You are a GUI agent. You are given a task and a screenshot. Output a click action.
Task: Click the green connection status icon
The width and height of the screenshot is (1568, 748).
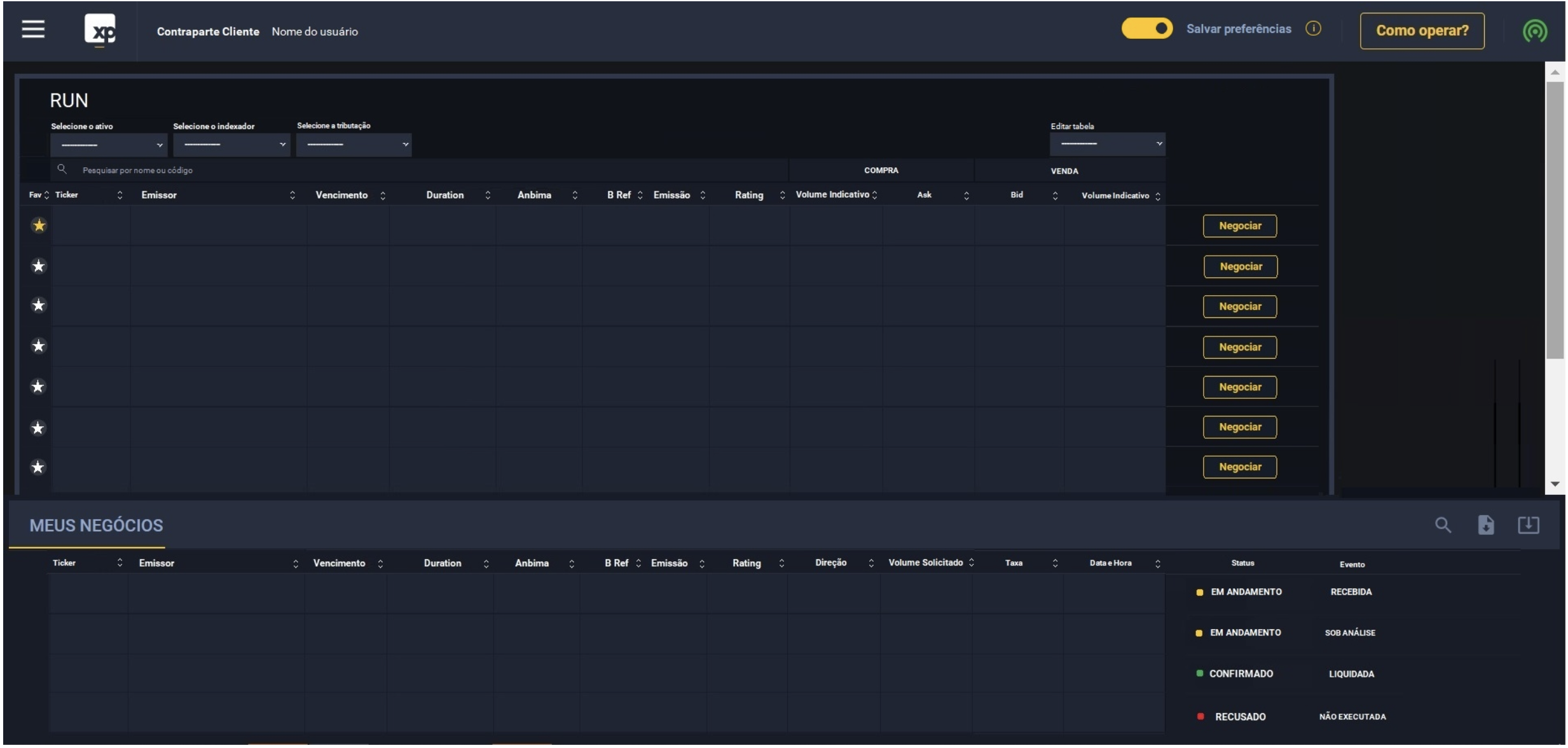(x=1534, y=31)
